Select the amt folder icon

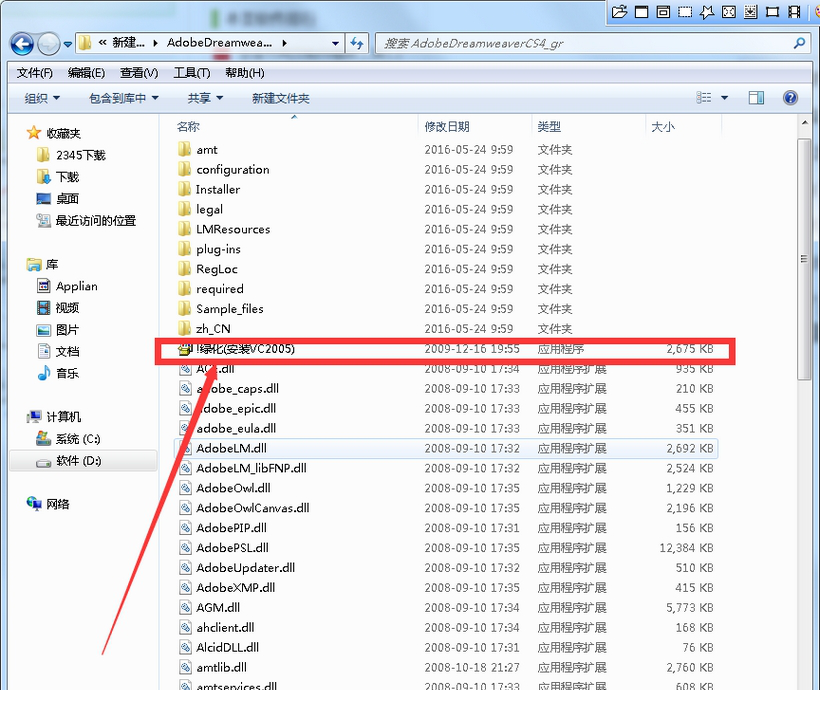[x=184, y=150]
